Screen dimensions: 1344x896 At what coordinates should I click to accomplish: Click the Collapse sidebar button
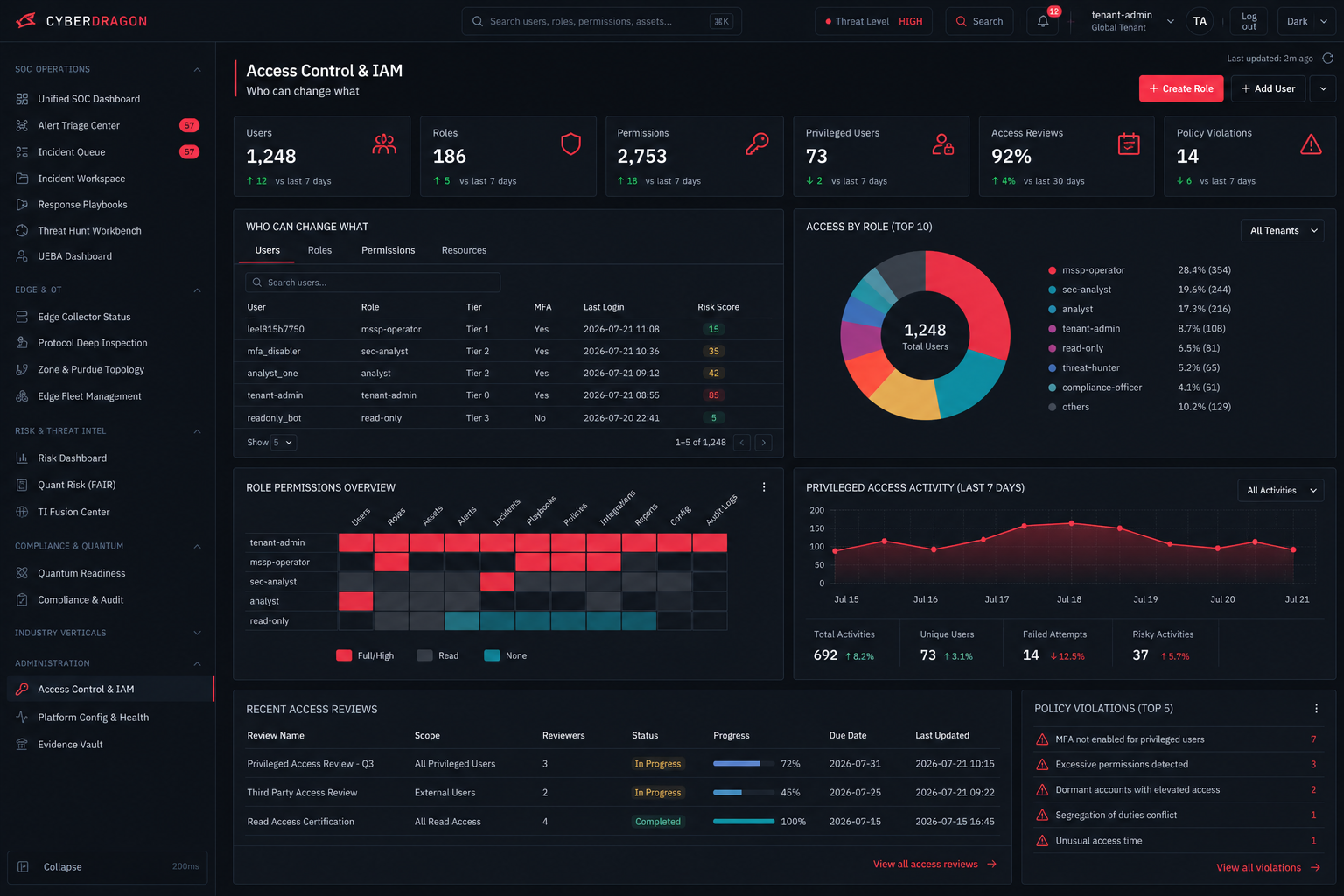click(108, 866)
